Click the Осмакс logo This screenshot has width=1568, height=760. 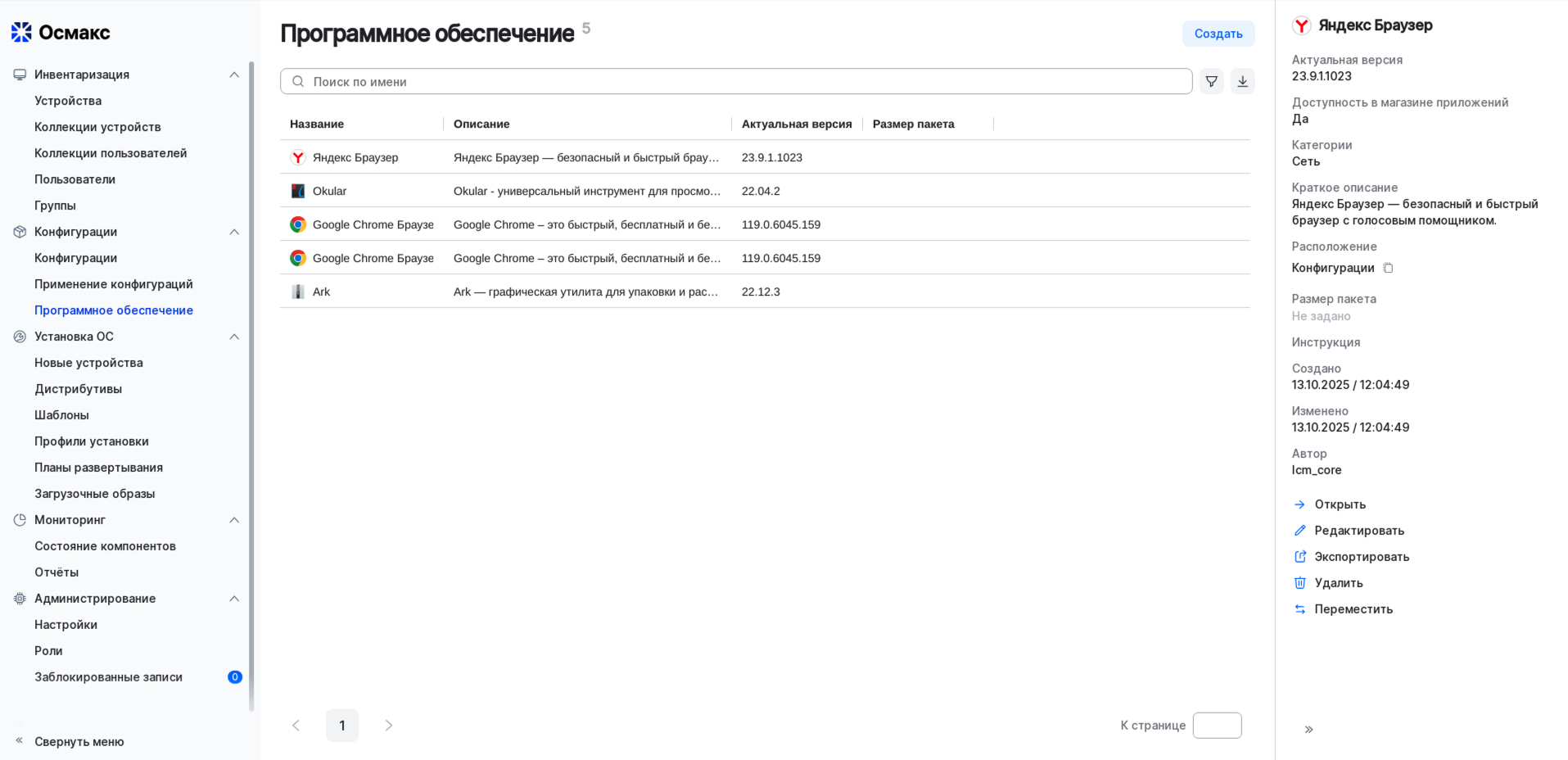pos(20,32)
